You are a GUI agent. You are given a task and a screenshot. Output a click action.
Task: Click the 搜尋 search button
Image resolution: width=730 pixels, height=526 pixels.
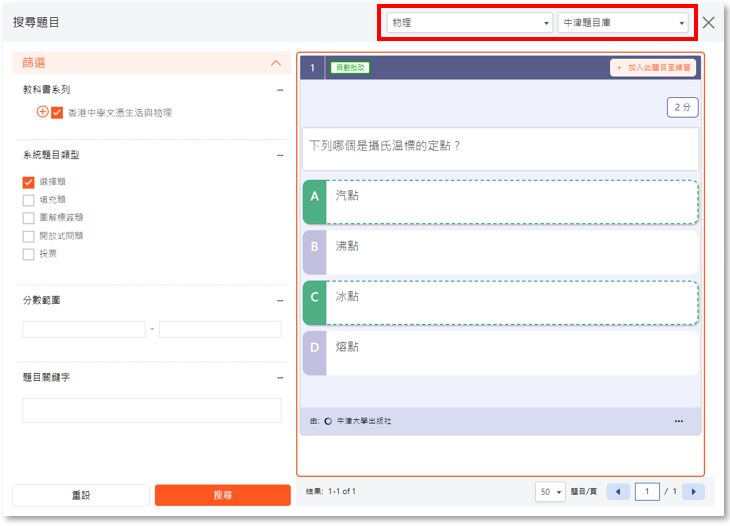[222, 495]
